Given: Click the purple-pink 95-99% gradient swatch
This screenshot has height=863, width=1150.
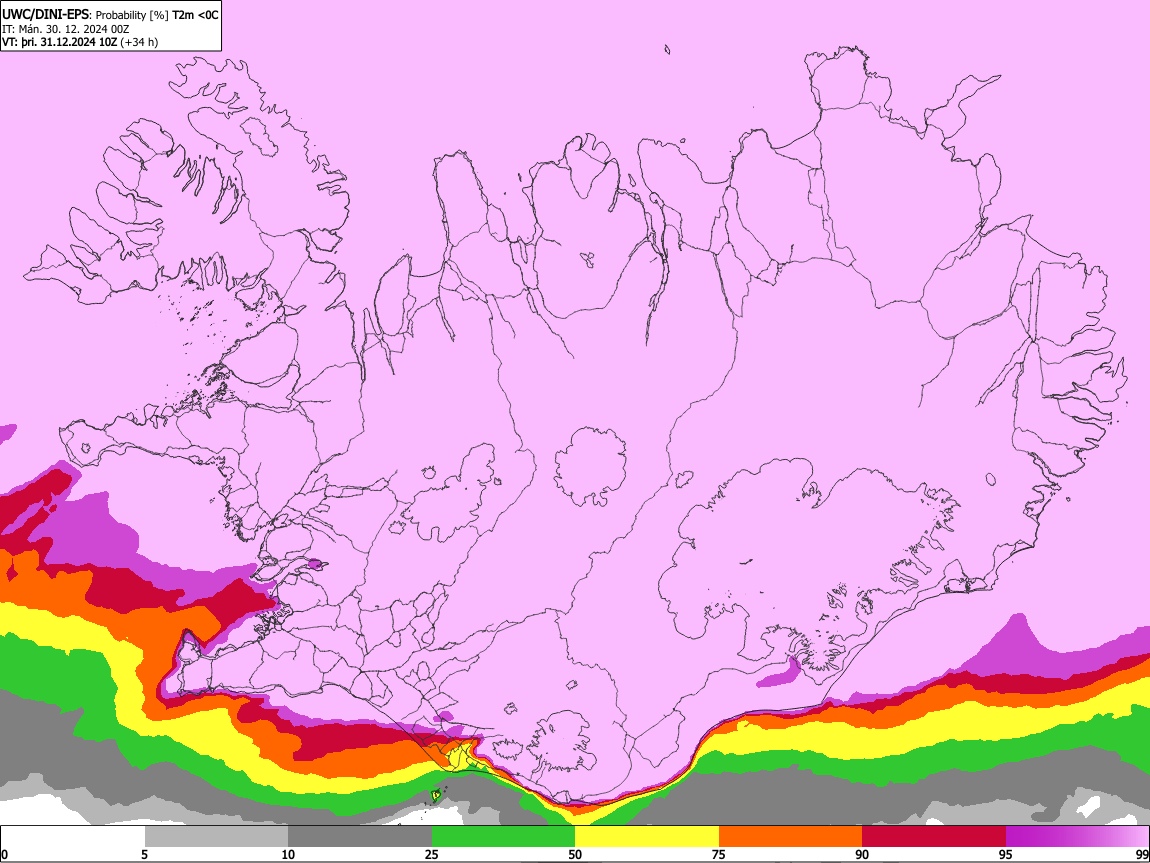Looking at the screenshot, I should (x=1077, y=837).
